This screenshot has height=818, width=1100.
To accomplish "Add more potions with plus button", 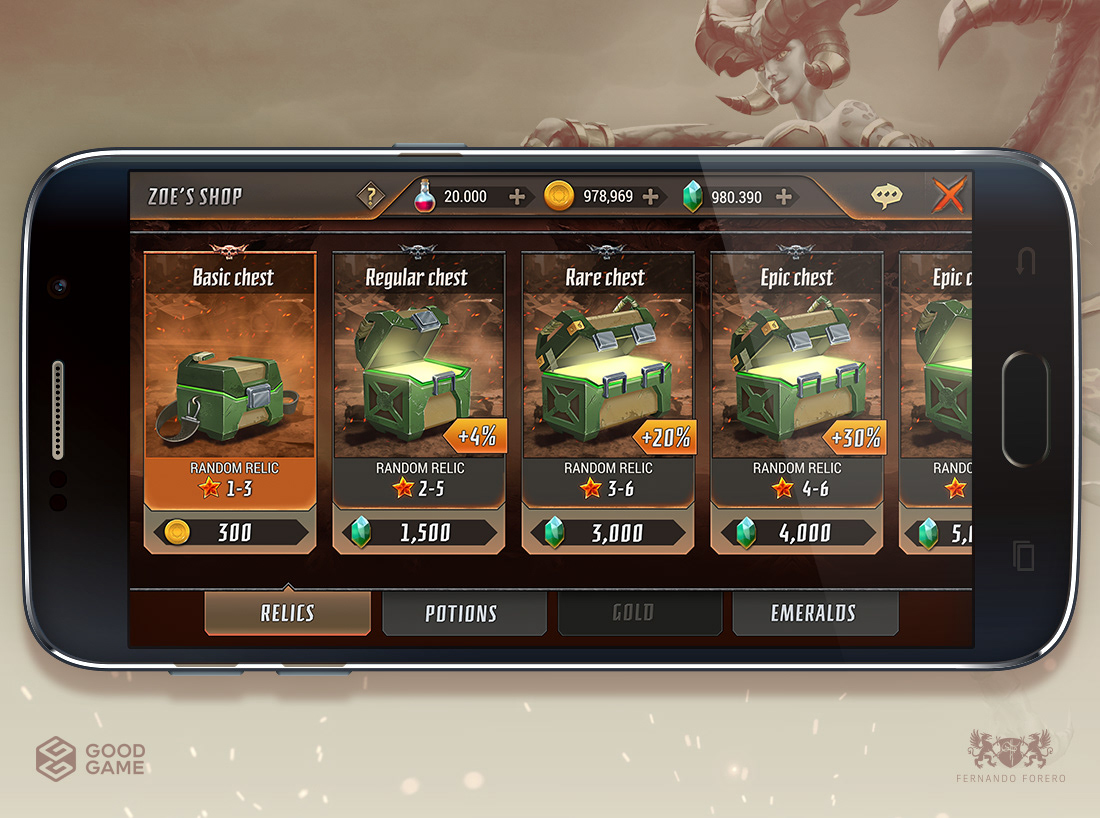I will pyautogui.click(x=517, y=196).
